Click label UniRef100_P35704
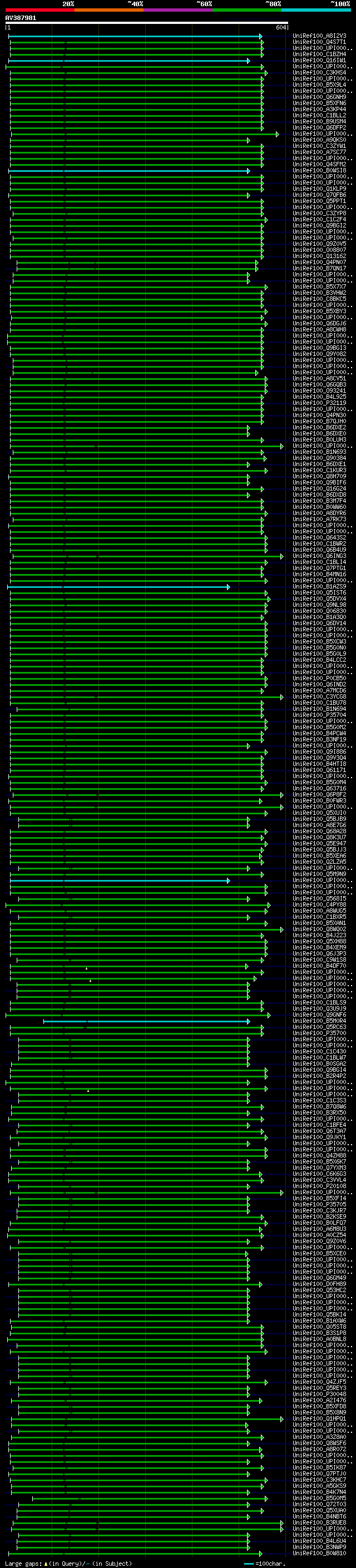This screenshot has height=1568, width=356. click(319, 715)
